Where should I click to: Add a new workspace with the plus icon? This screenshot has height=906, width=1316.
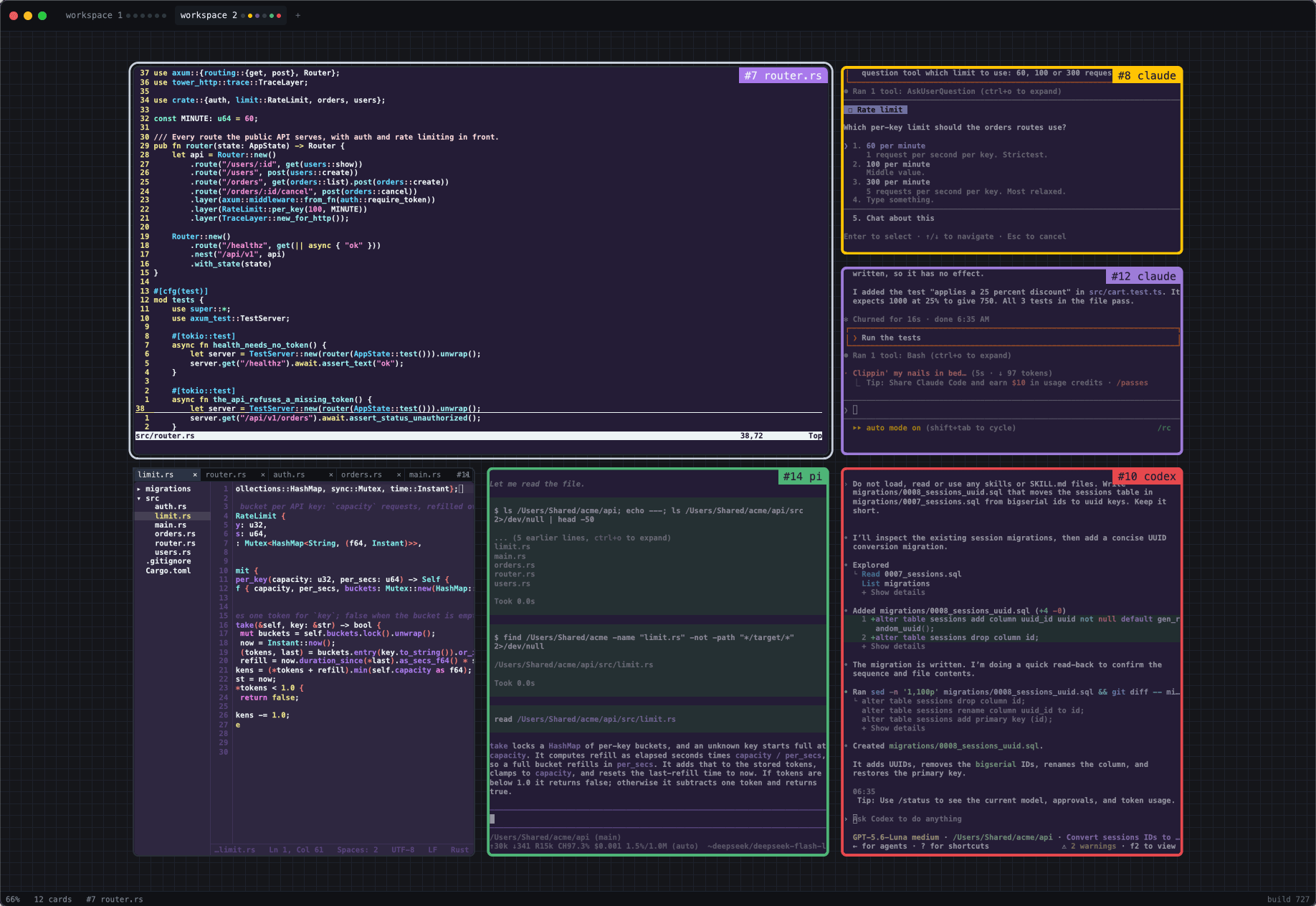click(298, 15)
